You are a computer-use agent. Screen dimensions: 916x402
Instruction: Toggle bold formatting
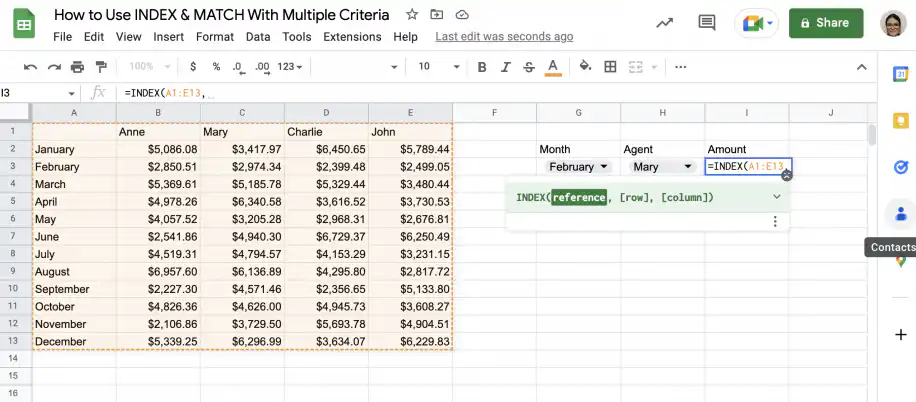(x=482, y=67)
